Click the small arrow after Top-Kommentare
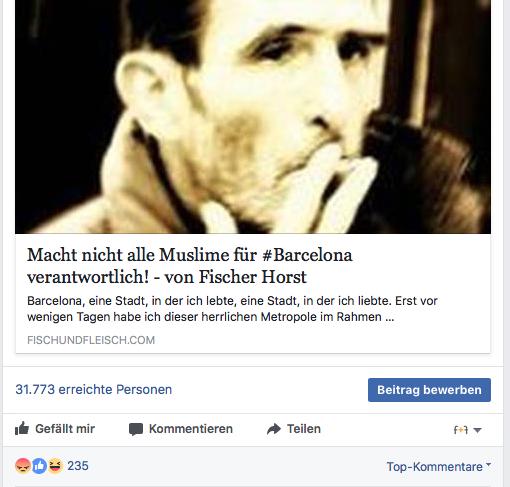The height and width of the screenshot is (487, 510). pos(489,464)
